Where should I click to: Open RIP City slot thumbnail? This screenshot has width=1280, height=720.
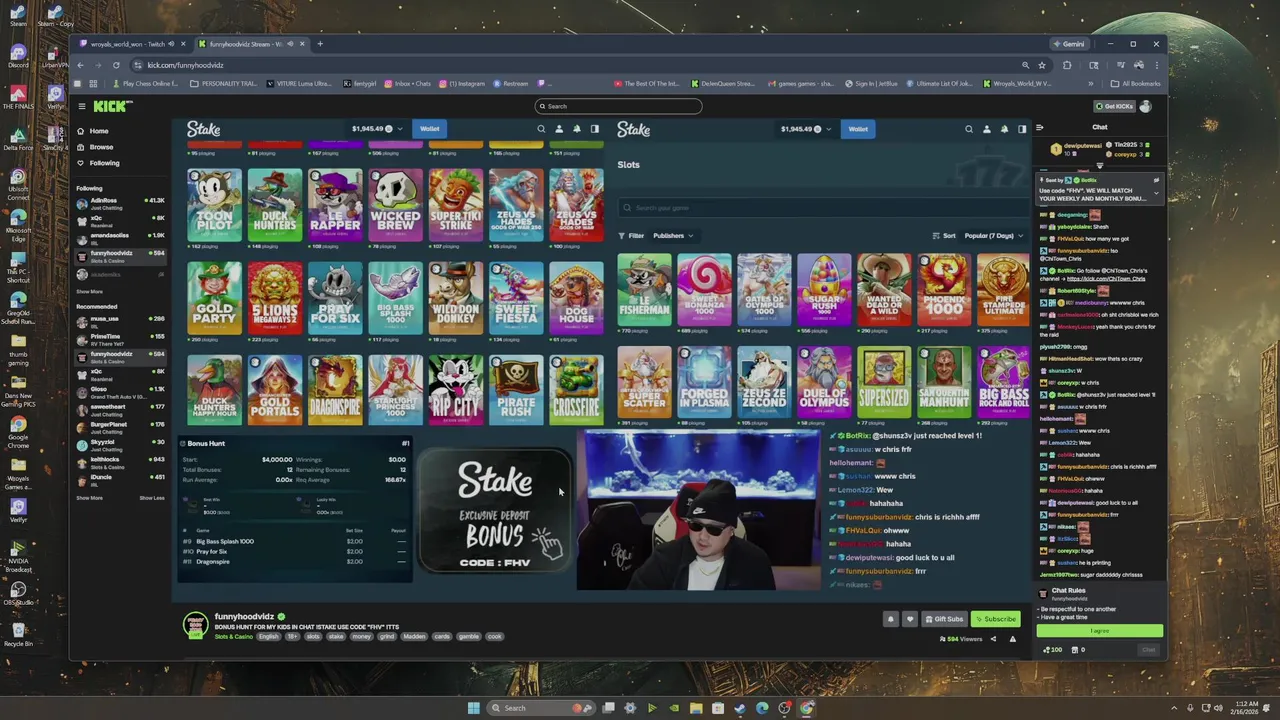(456, 390)
